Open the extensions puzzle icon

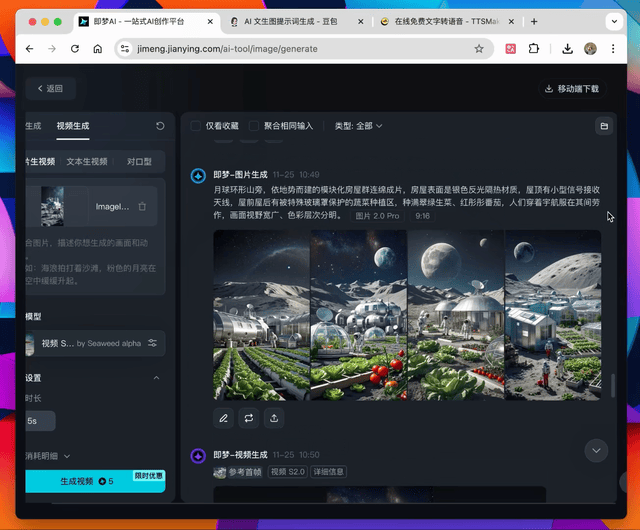click(533, 49)
